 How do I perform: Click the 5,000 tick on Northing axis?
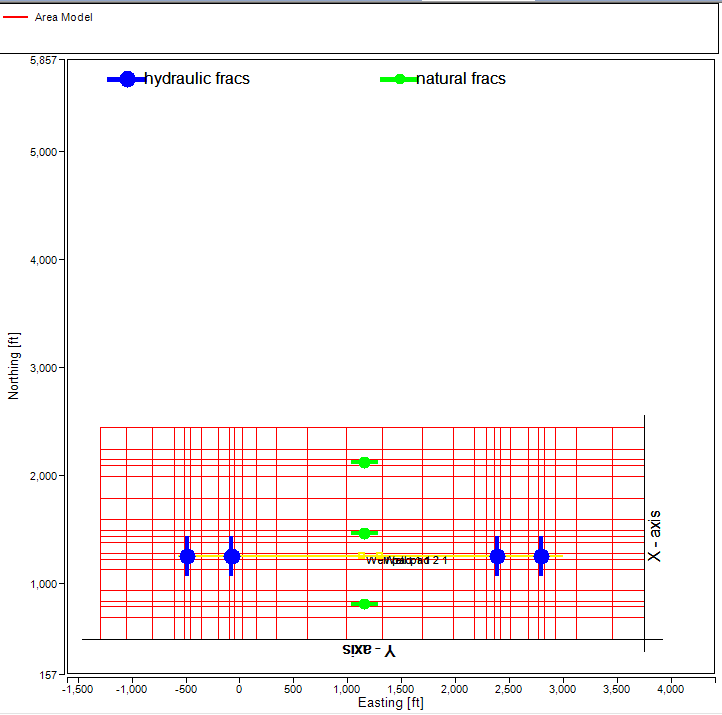point(39,152)
